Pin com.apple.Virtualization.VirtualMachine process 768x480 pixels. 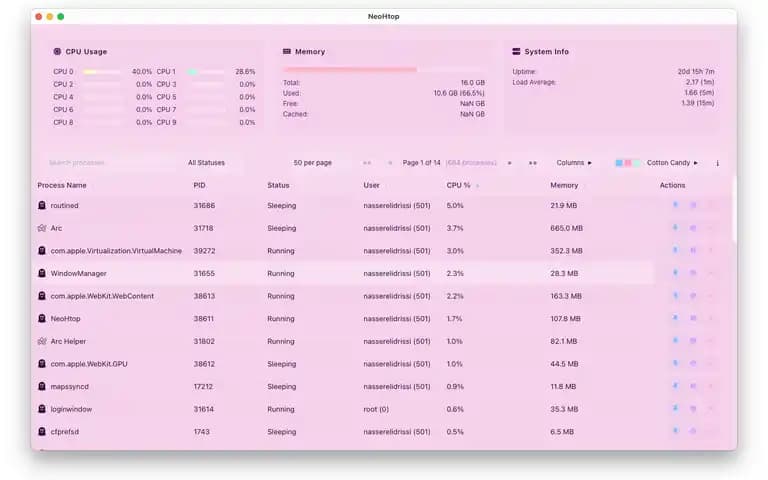point(675,250)
